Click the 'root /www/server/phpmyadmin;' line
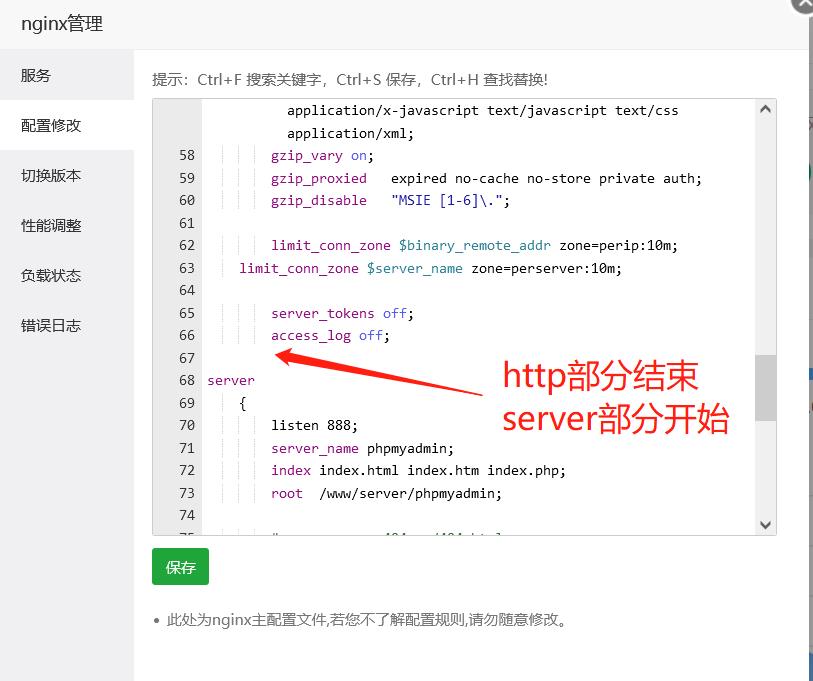 (386, 493)
